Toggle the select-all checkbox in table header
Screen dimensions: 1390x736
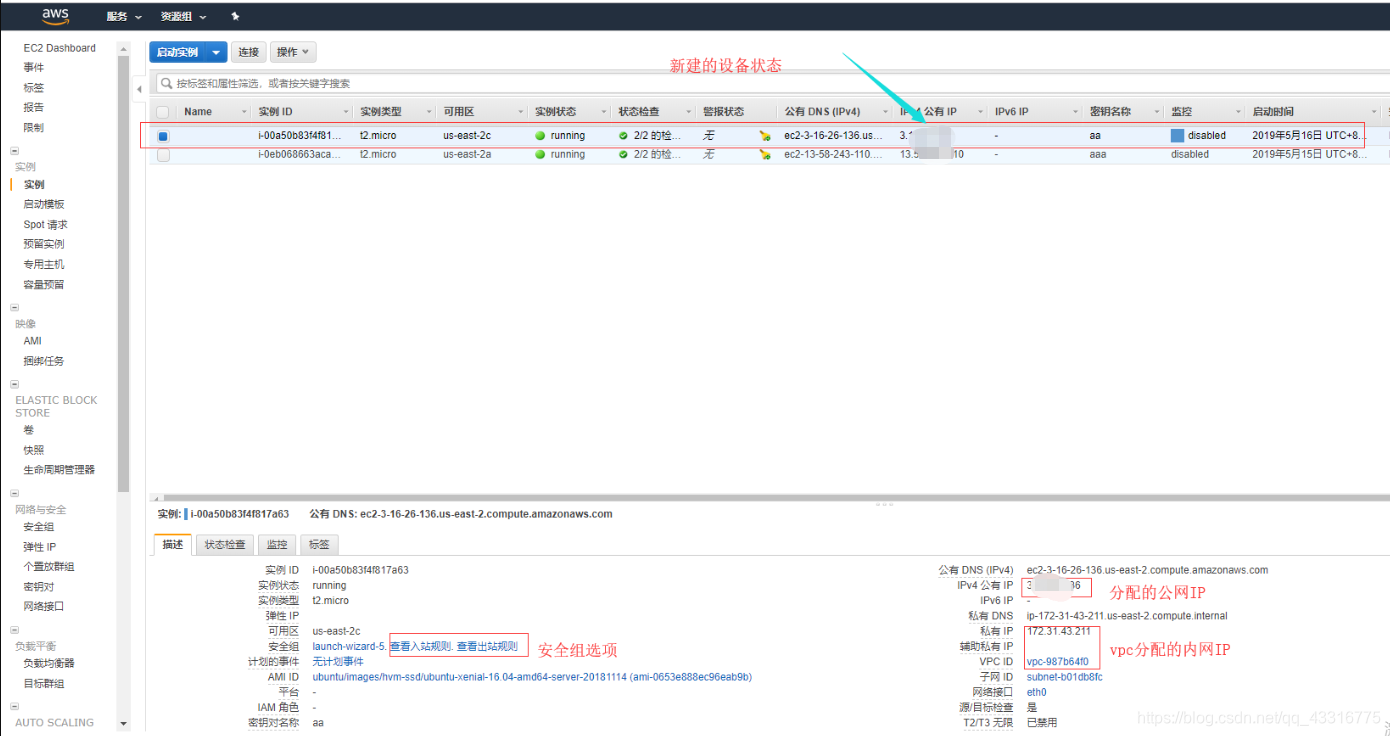coord(163,112)
